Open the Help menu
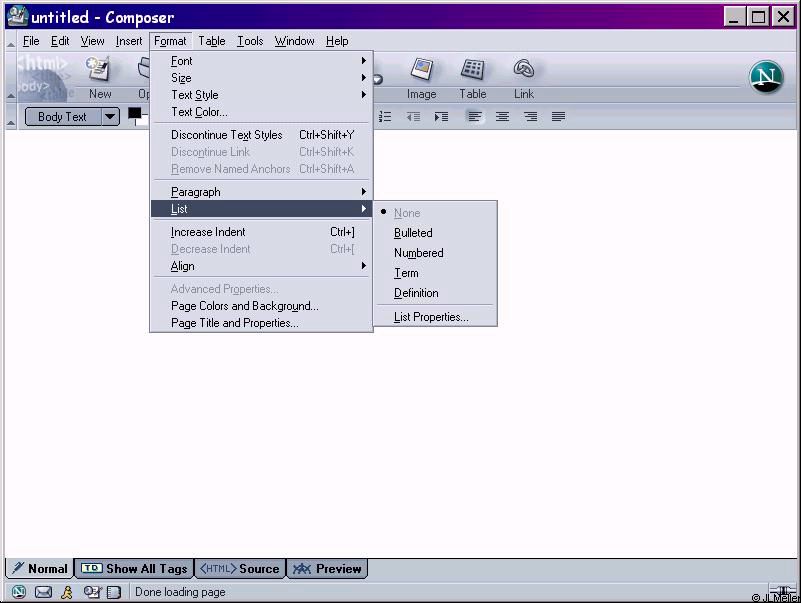801x603 pixels. click(337, 41)
